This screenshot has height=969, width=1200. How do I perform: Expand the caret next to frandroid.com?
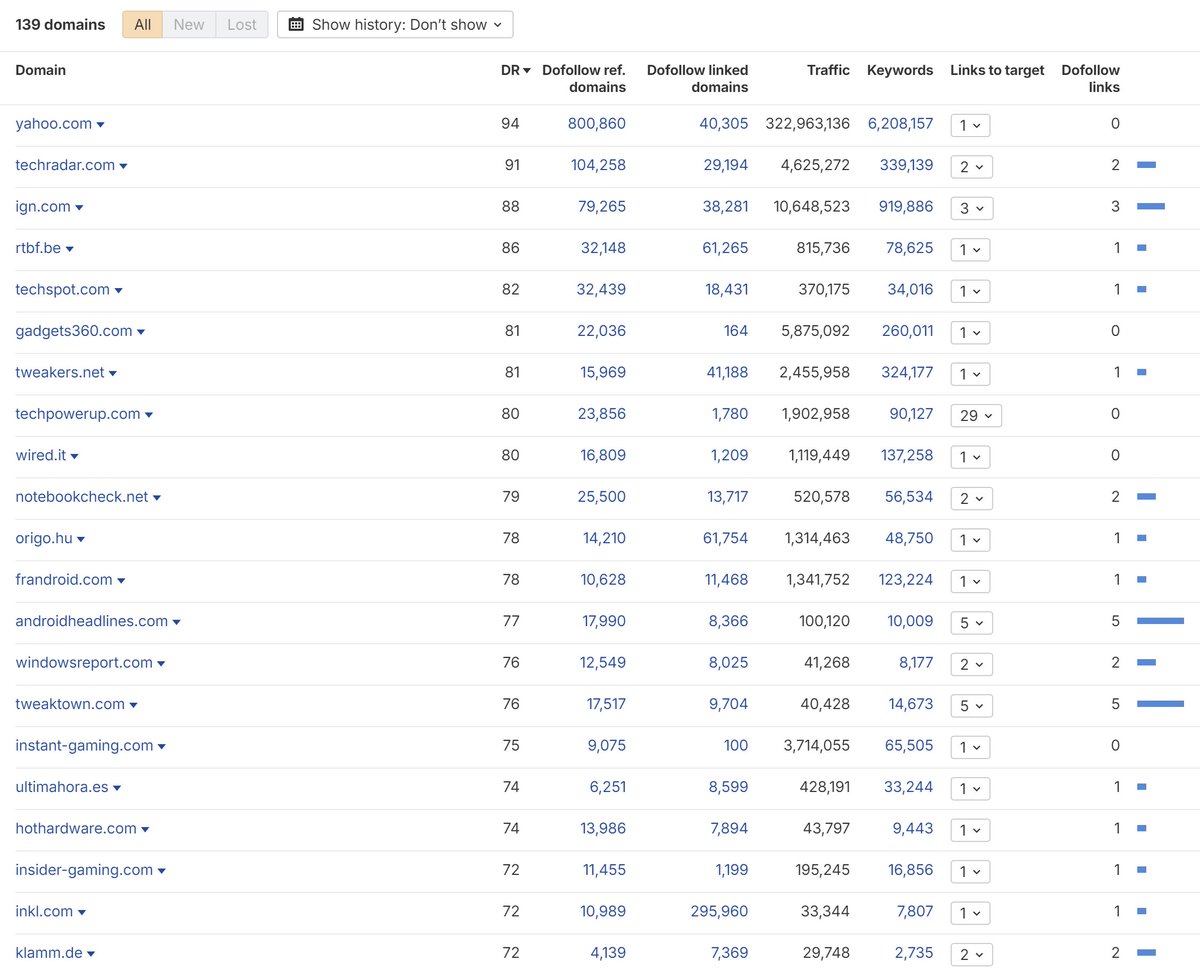pyautogui.click(x=121, y=581)
